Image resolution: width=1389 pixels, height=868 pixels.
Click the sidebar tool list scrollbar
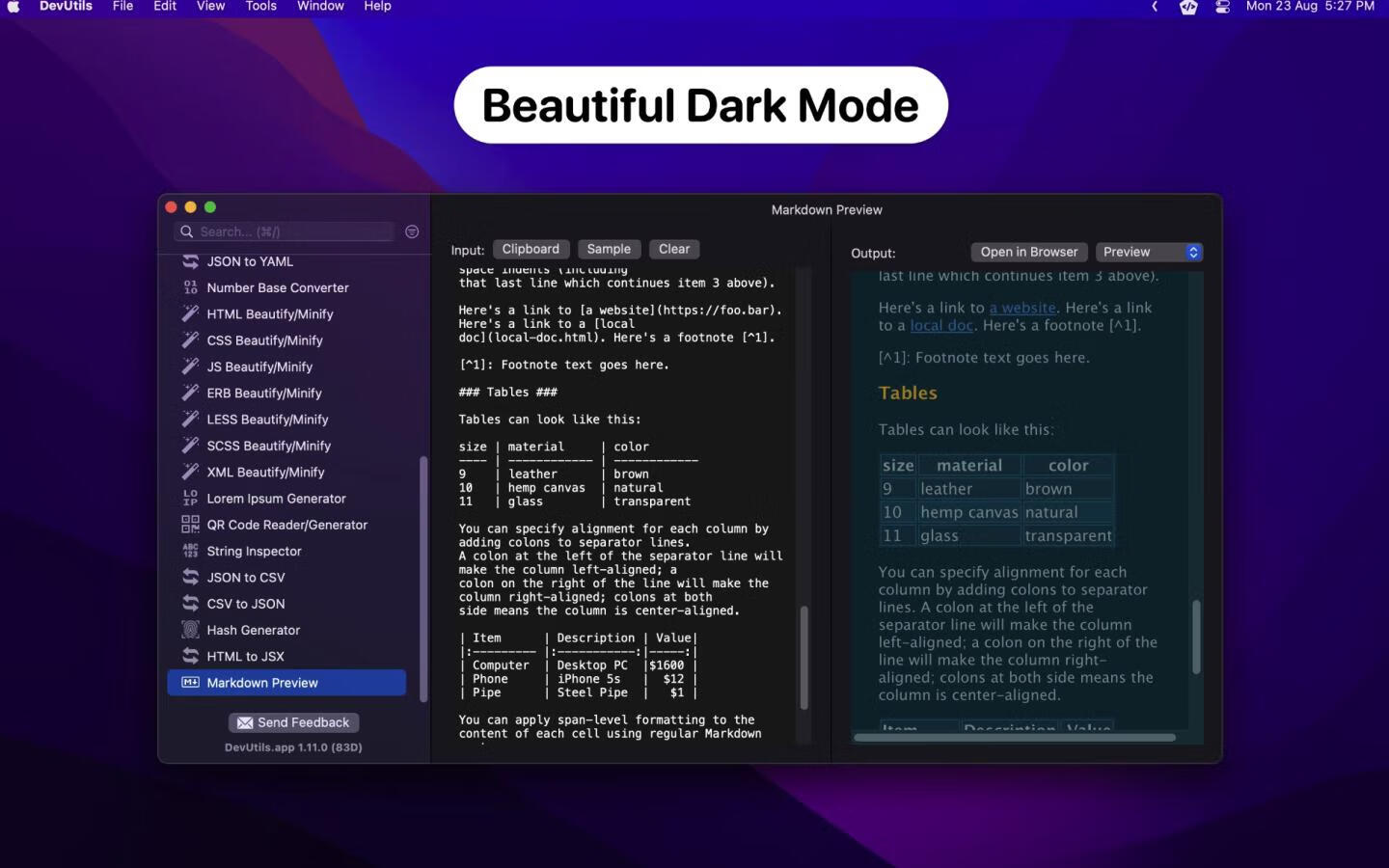pos(422,579)
